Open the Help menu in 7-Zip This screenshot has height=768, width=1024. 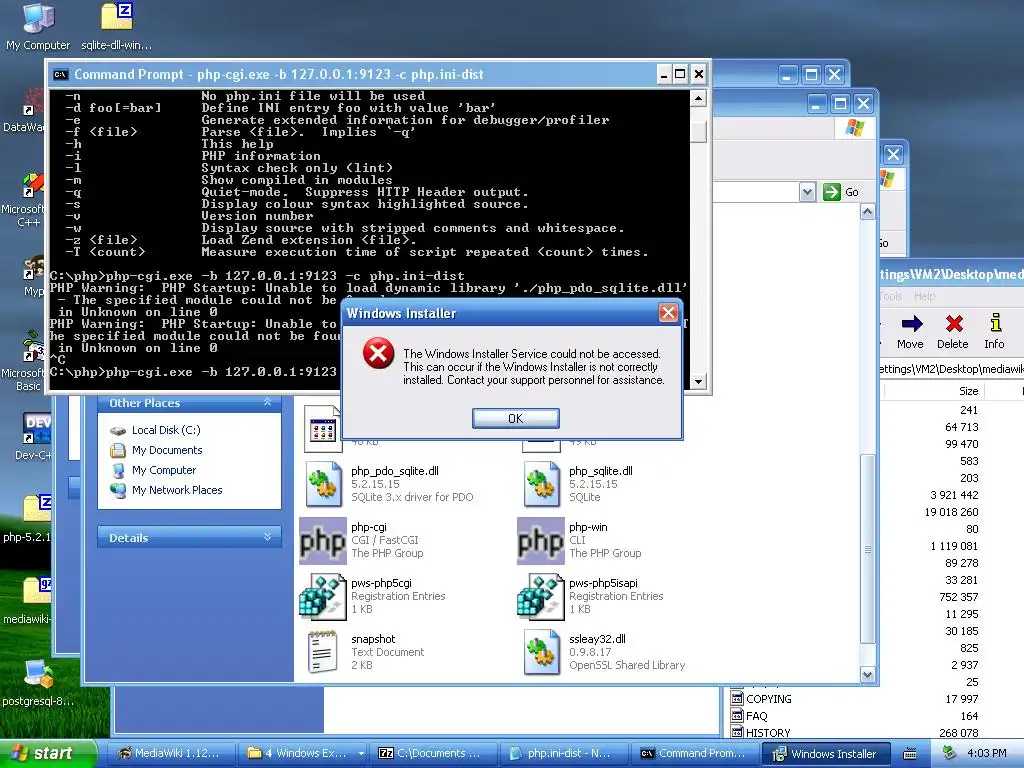click(x=924, y=296)
